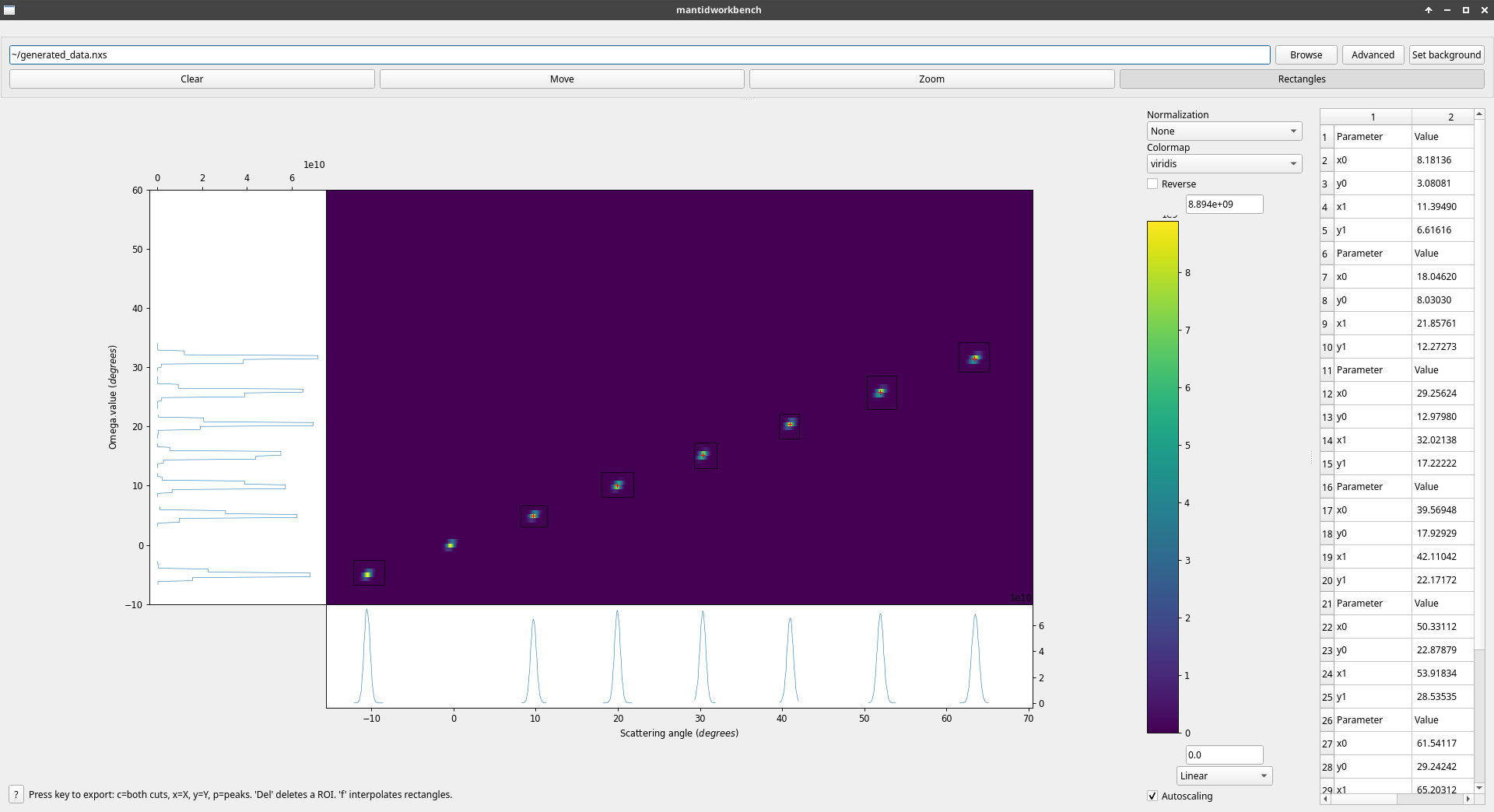Open the Normalization dropdown
Viewport: 1494px width, 812px height.
click(1223, 131)
